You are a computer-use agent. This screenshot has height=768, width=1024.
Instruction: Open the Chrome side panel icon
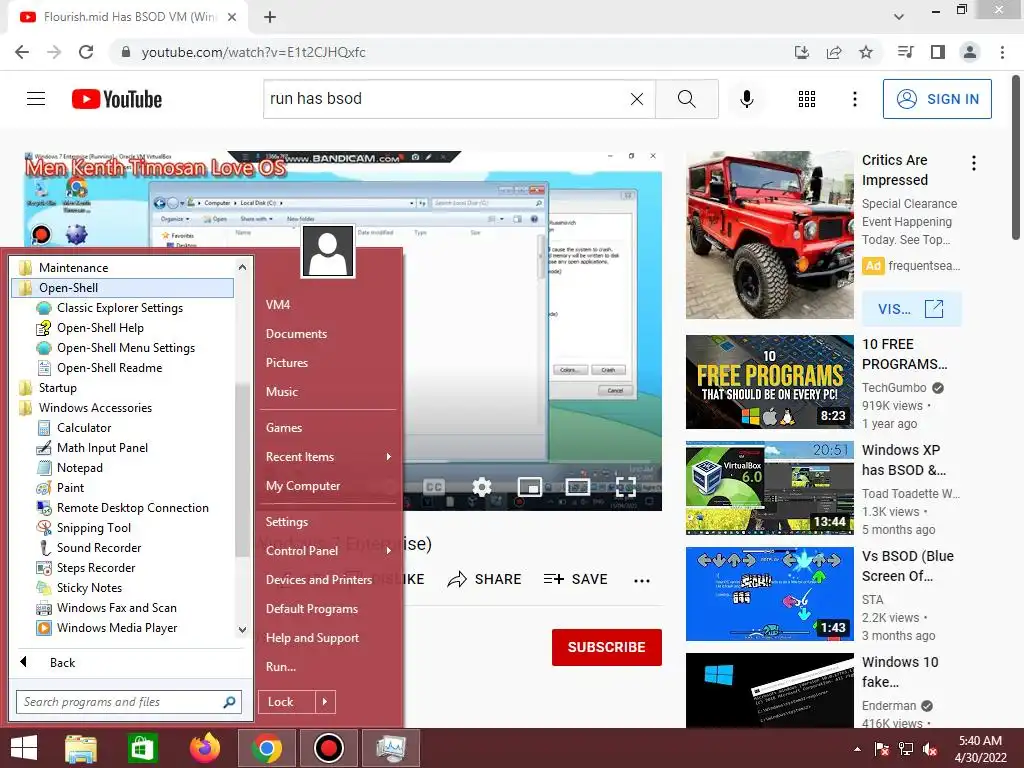coord(937,52)
